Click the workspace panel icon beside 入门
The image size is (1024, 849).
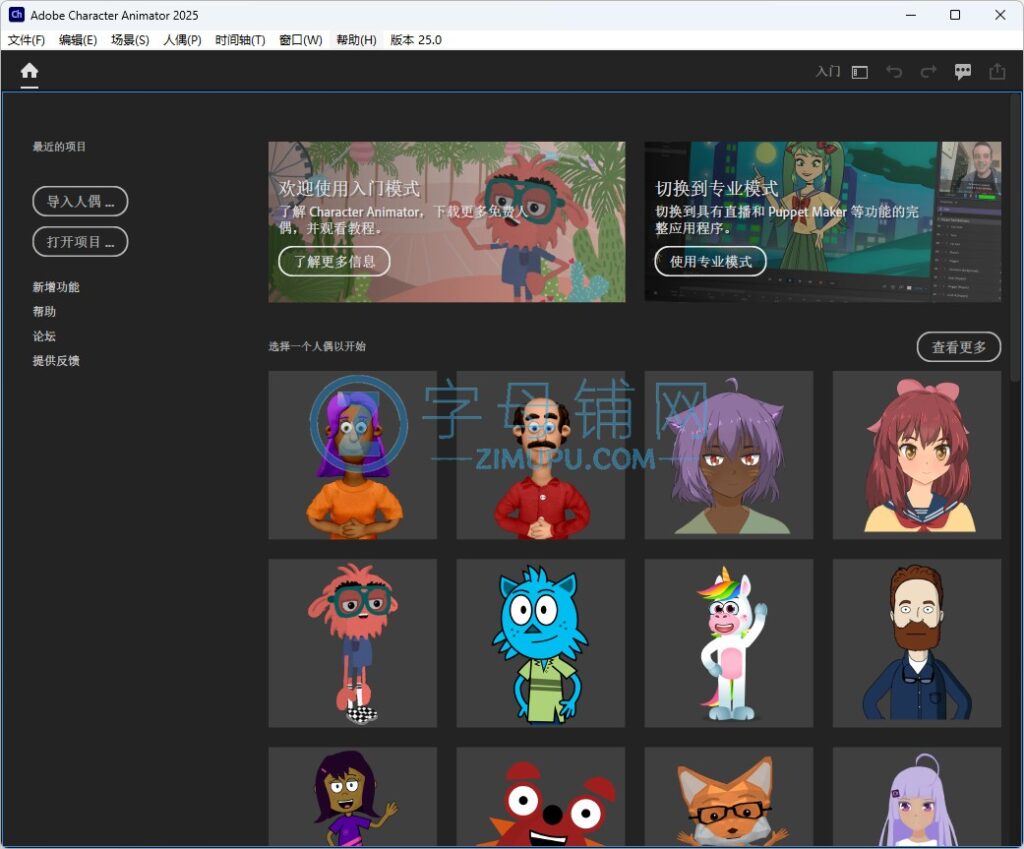pyautogui.click(x=860, y=72)
